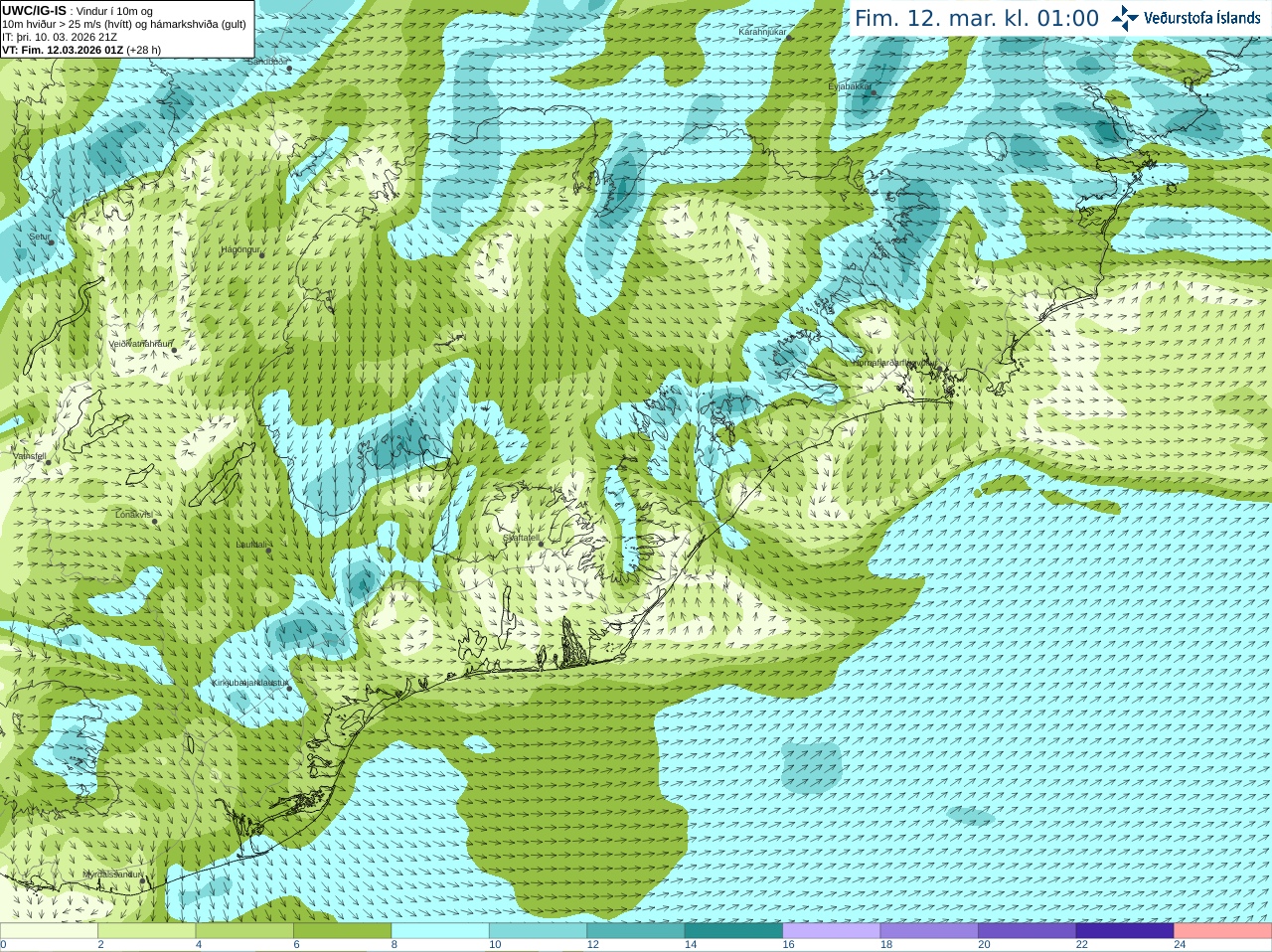Click the legend value '24'
Screen dimensions: 1272x952
click(x=1180, y=945)
